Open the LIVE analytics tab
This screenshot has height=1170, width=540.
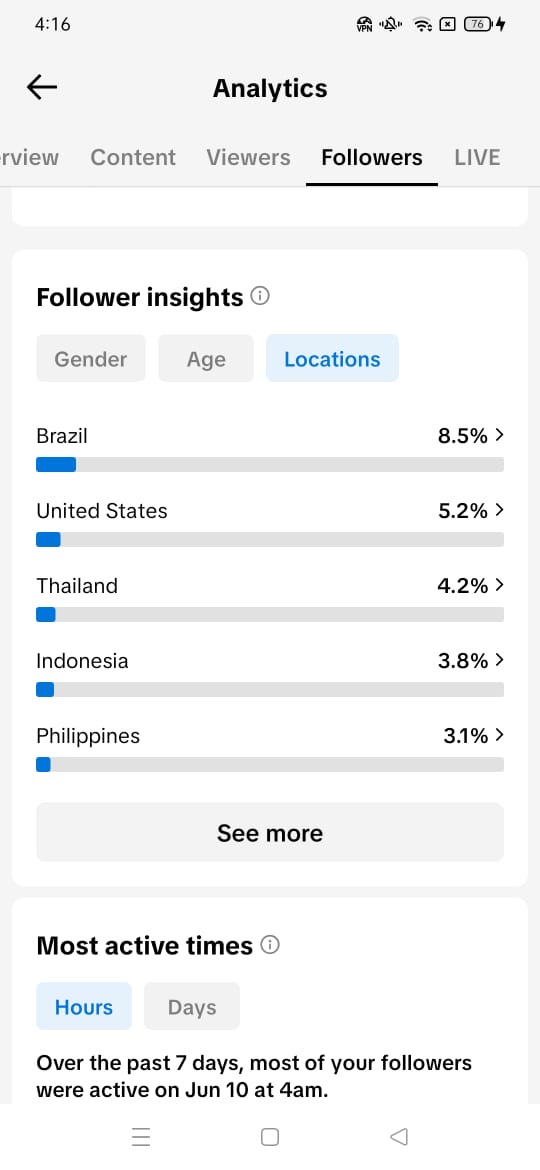pyautogui.click(x=477, y=157)
